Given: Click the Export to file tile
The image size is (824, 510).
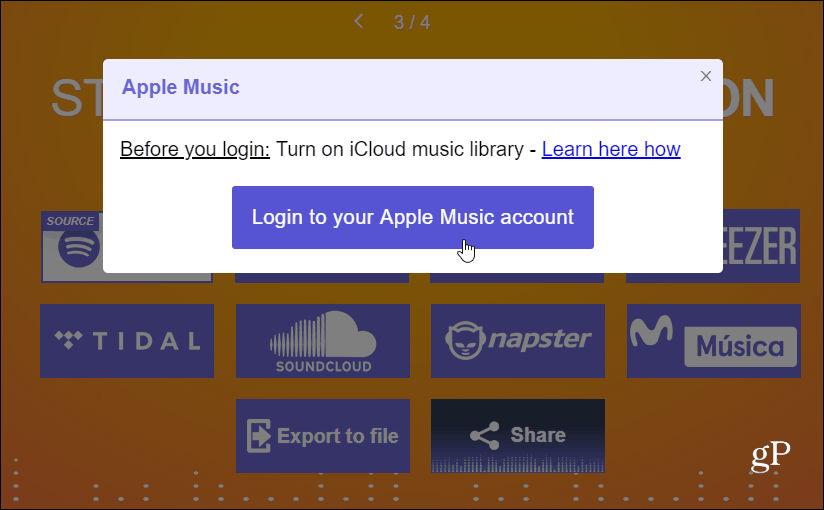Looking at the screenshot, I should pyautogui.click(x=323, y=436).
